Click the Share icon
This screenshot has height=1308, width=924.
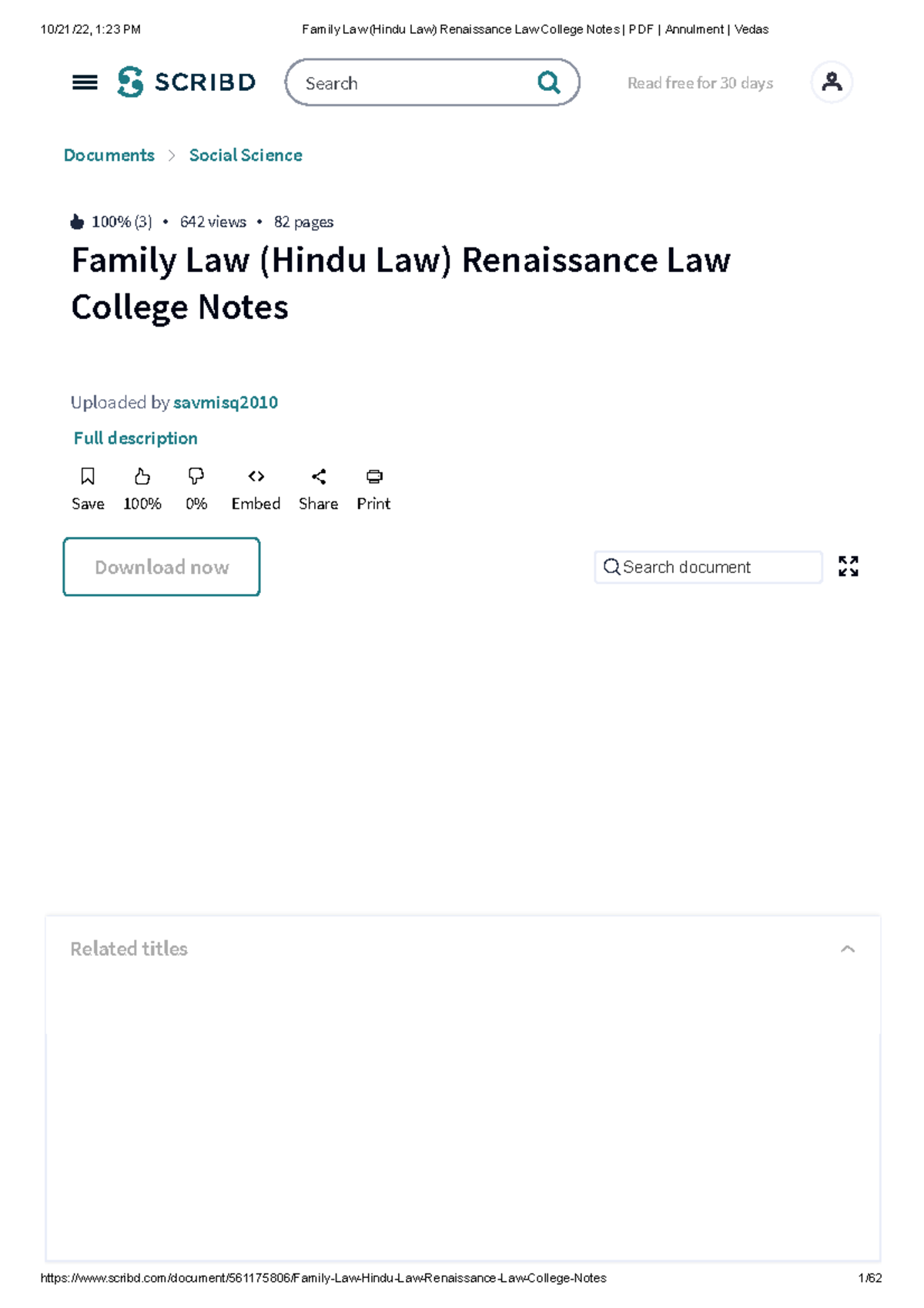click(319, 477)
